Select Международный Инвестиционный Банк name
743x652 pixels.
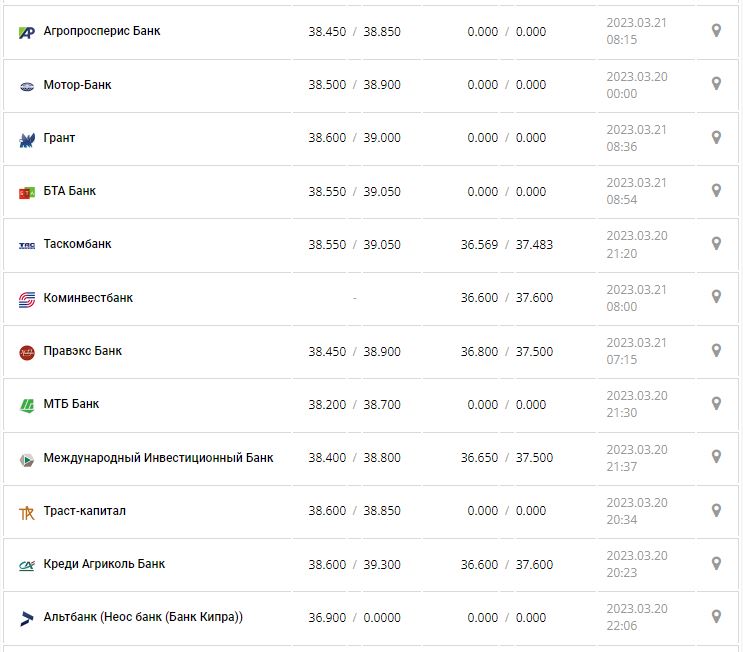(x=158, y=458)
